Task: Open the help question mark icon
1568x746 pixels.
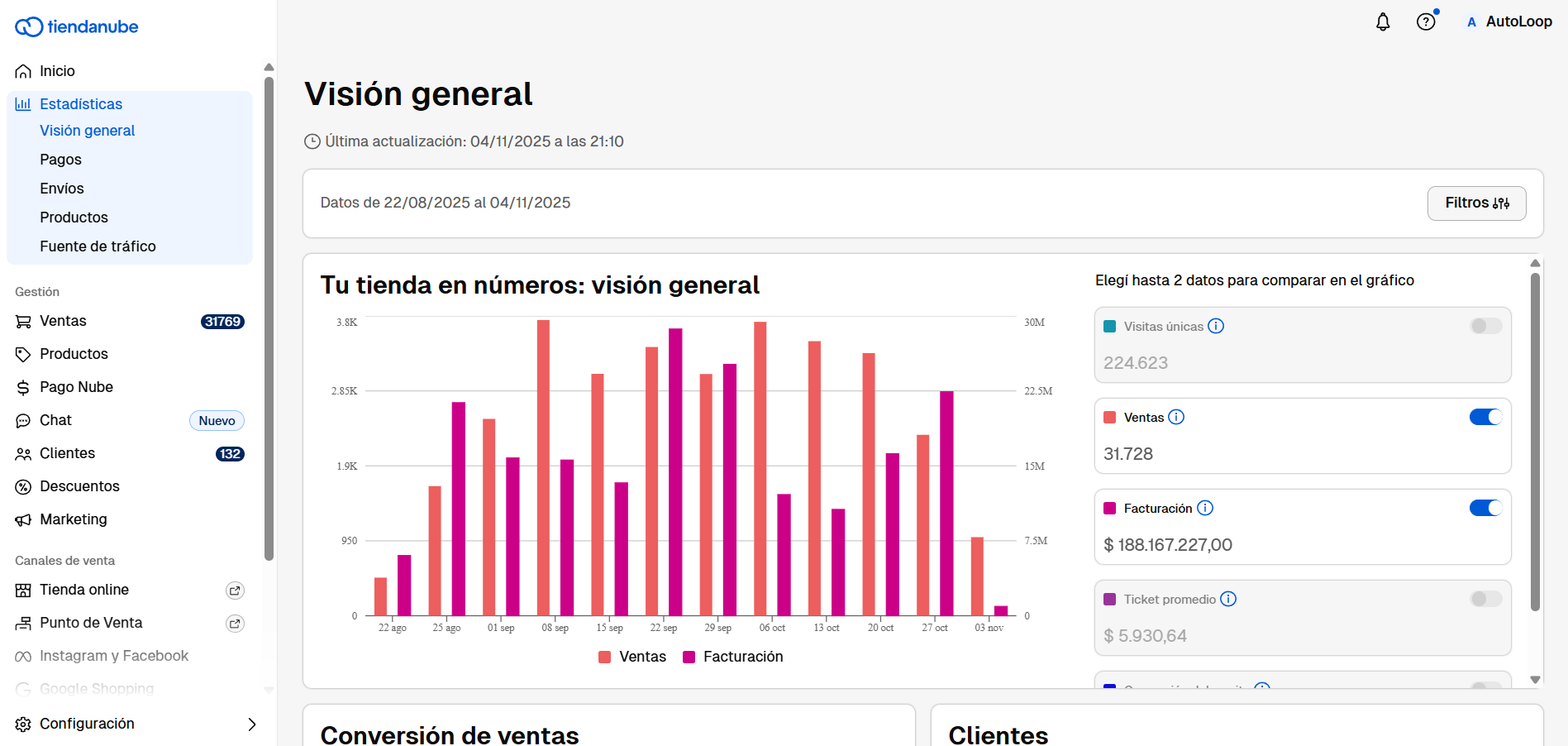Action: tap(1425, 22)
